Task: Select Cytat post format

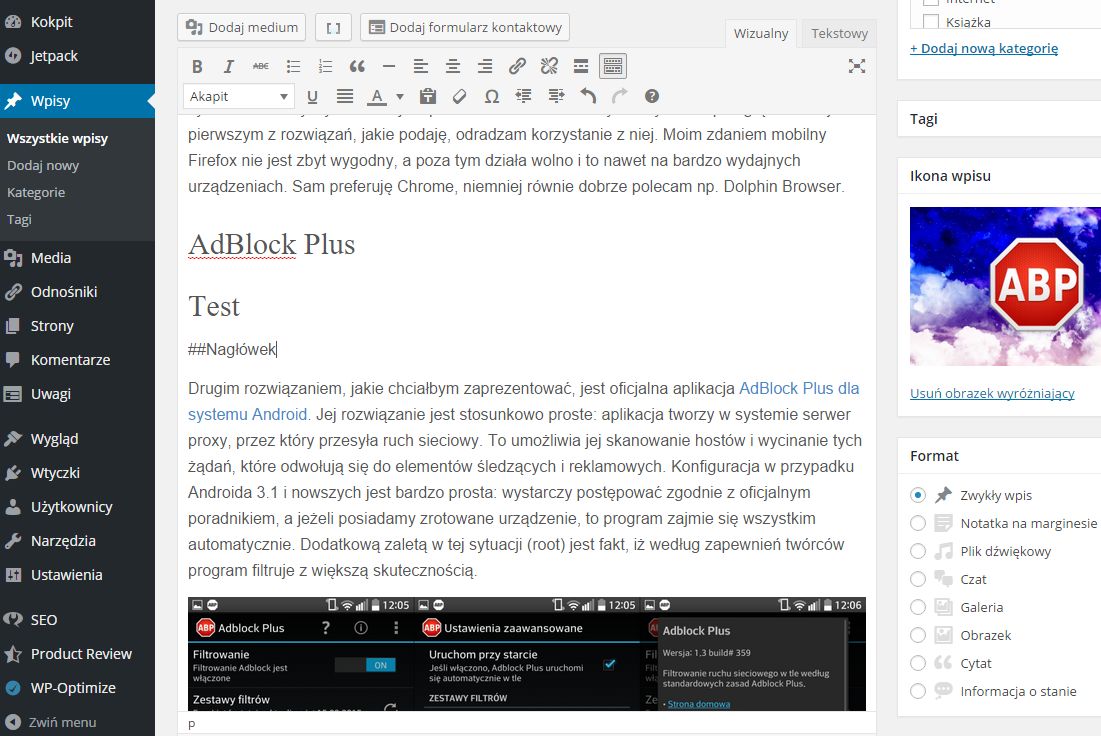Action: (918, 663)
